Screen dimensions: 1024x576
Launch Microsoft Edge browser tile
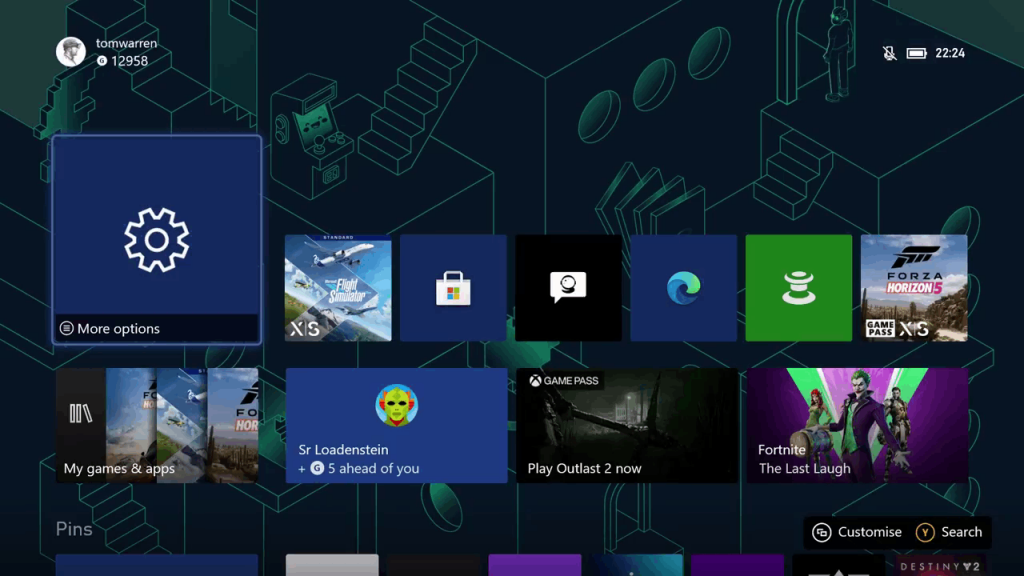684,288
